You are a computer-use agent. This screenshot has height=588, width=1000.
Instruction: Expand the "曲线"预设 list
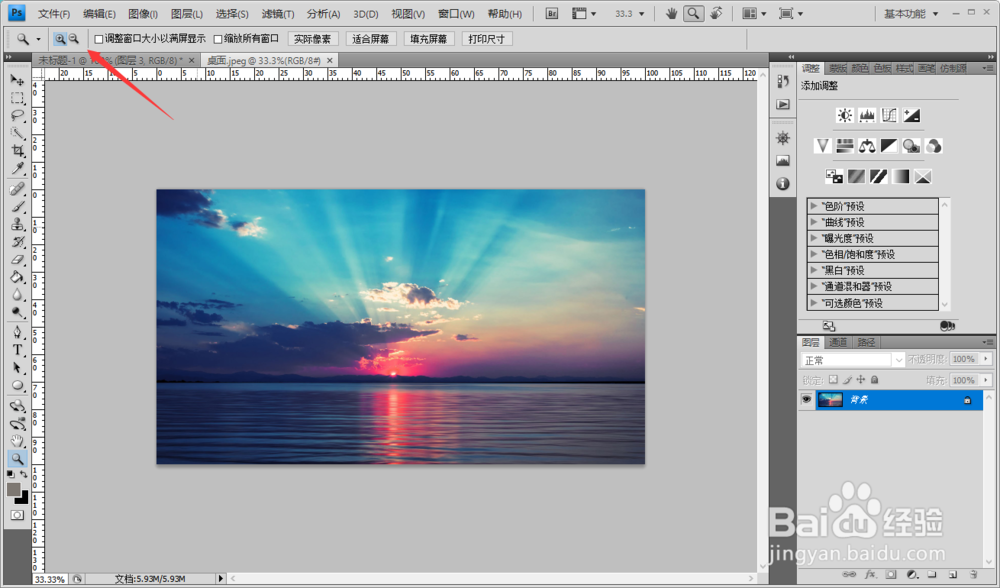[814, 222]
